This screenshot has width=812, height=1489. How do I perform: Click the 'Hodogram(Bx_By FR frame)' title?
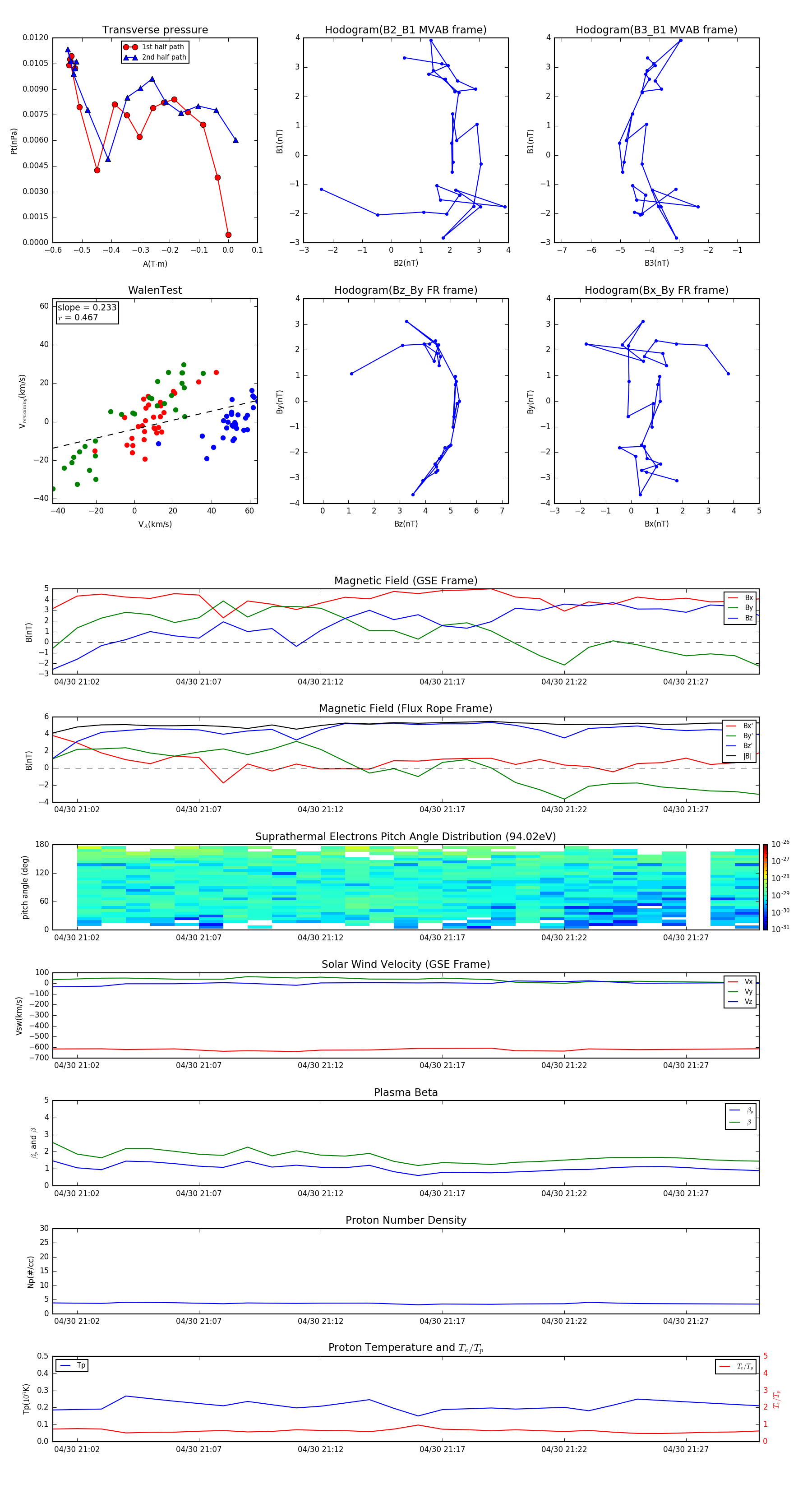[x=656, y=290]
